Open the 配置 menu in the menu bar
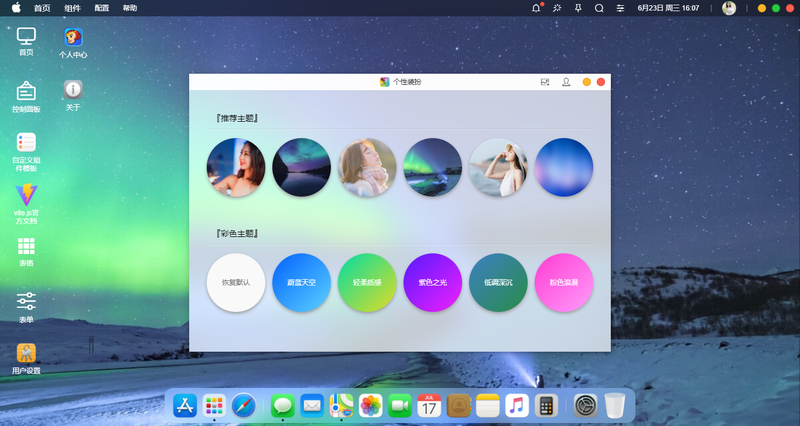The height and width of the screenshot is (426, 800). (102, 8)
